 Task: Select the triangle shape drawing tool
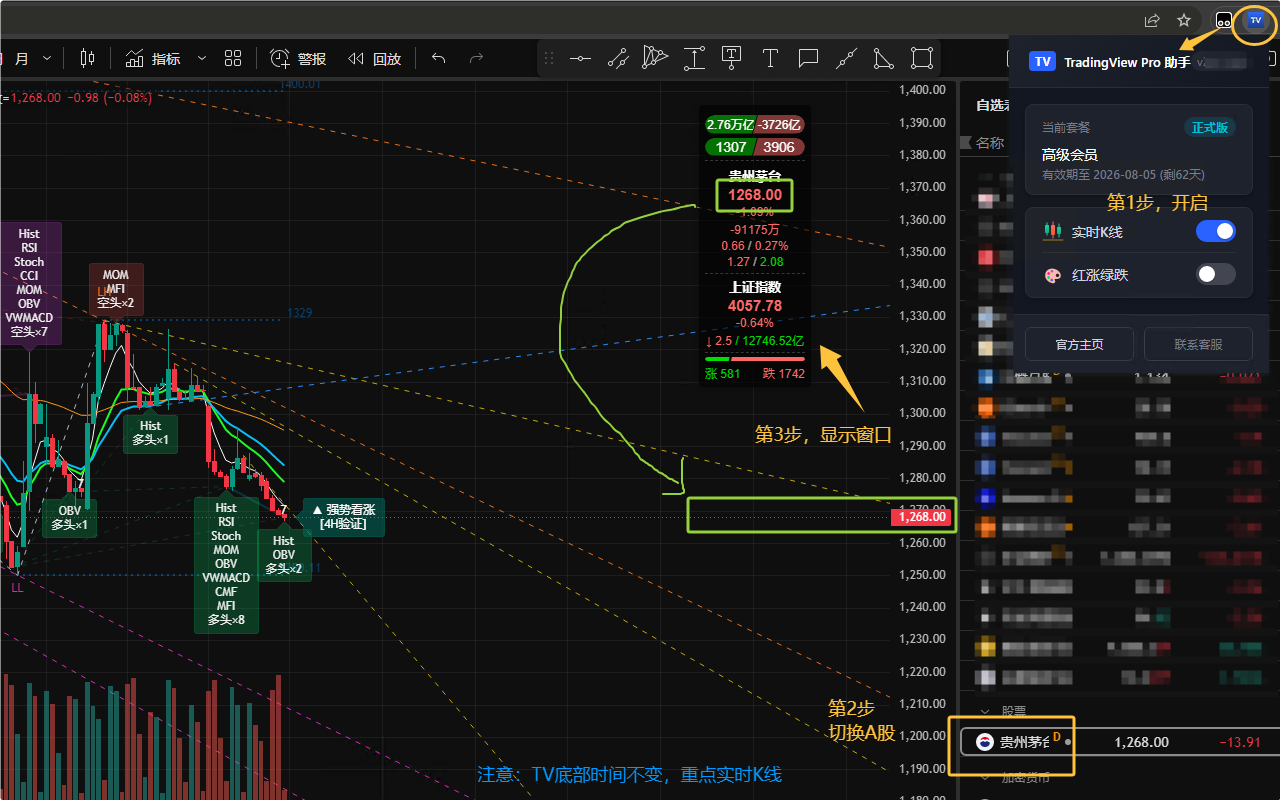884,58
